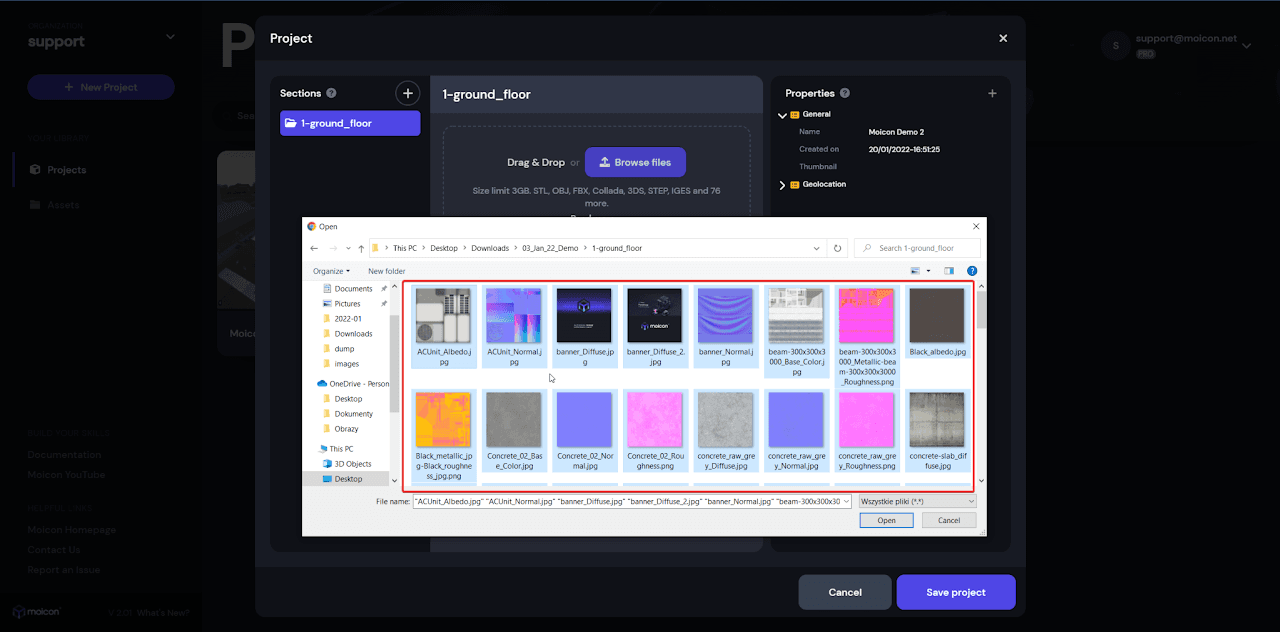
Task: Open the Organize menu
Action: 330,271
